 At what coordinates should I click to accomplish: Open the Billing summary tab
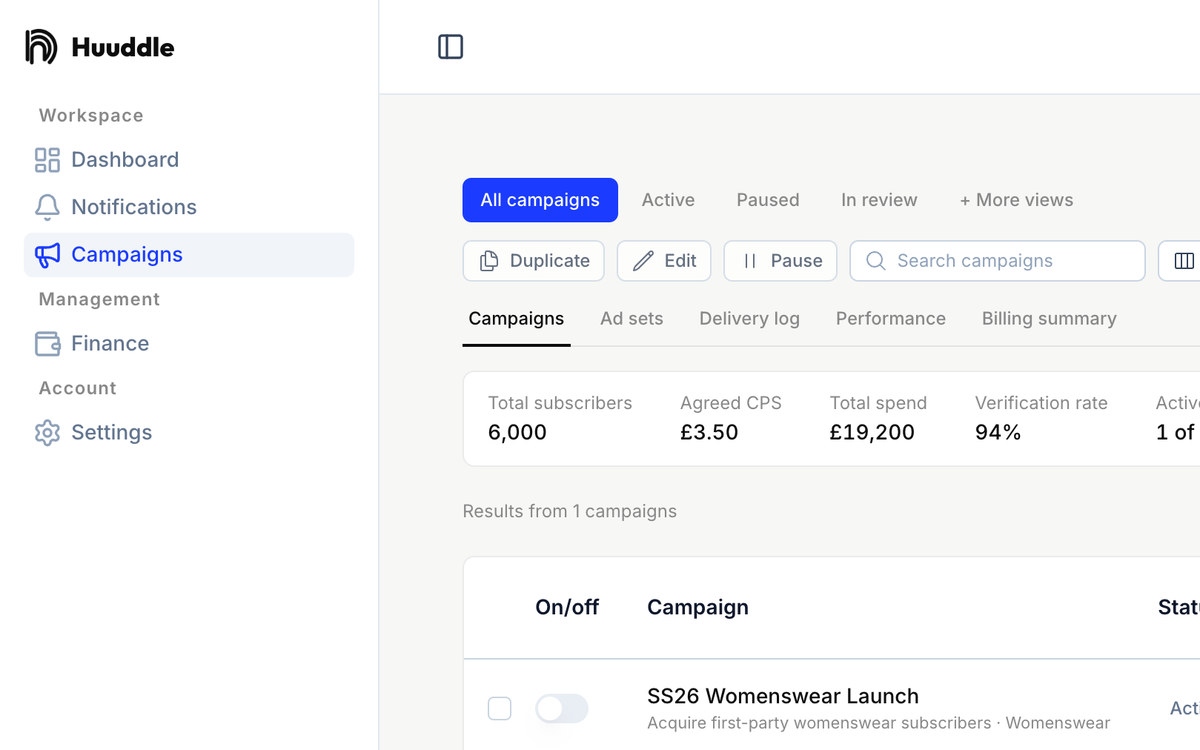tap(1049, 319)
